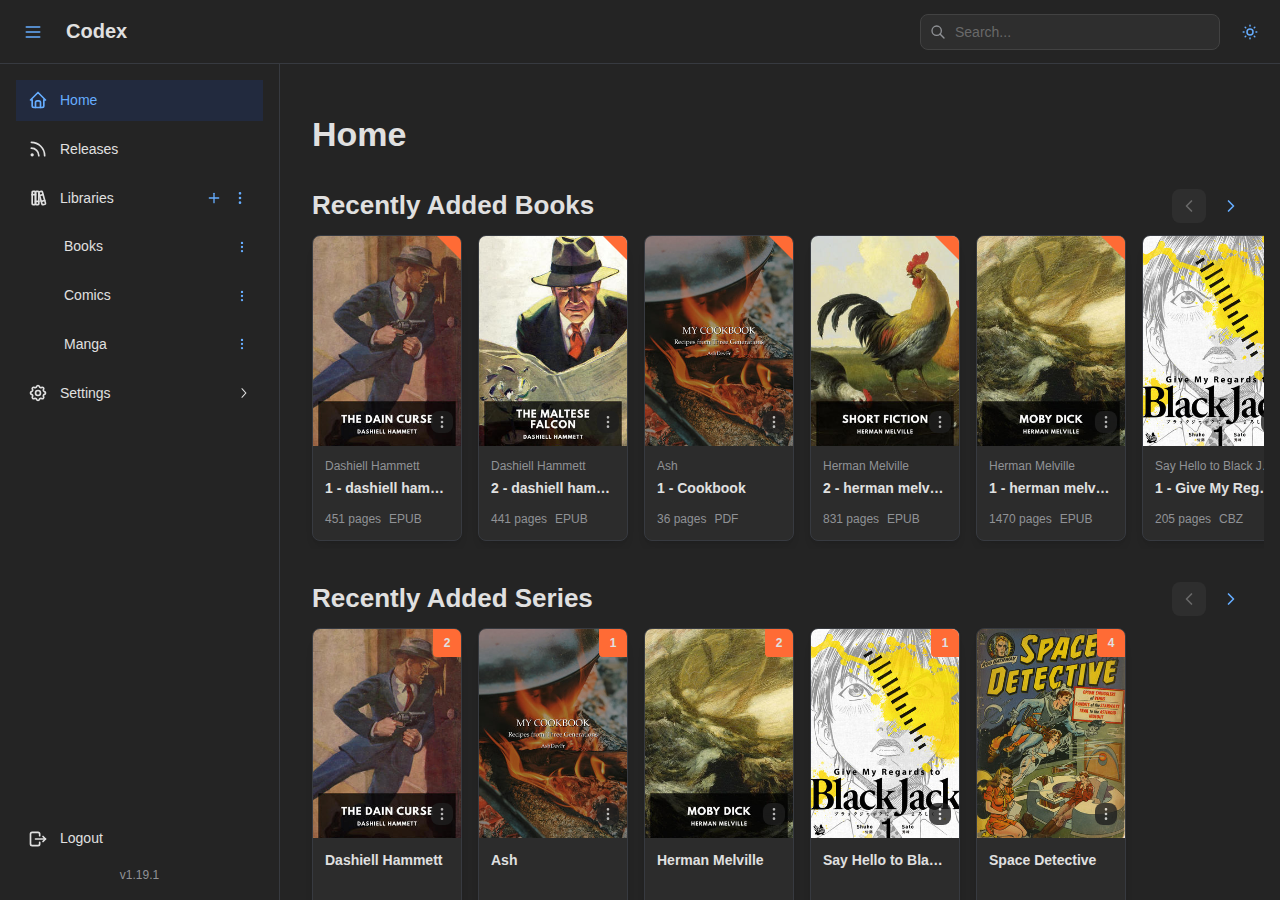Open Moby Dick book cover in Books

[x=1051, y=341]
